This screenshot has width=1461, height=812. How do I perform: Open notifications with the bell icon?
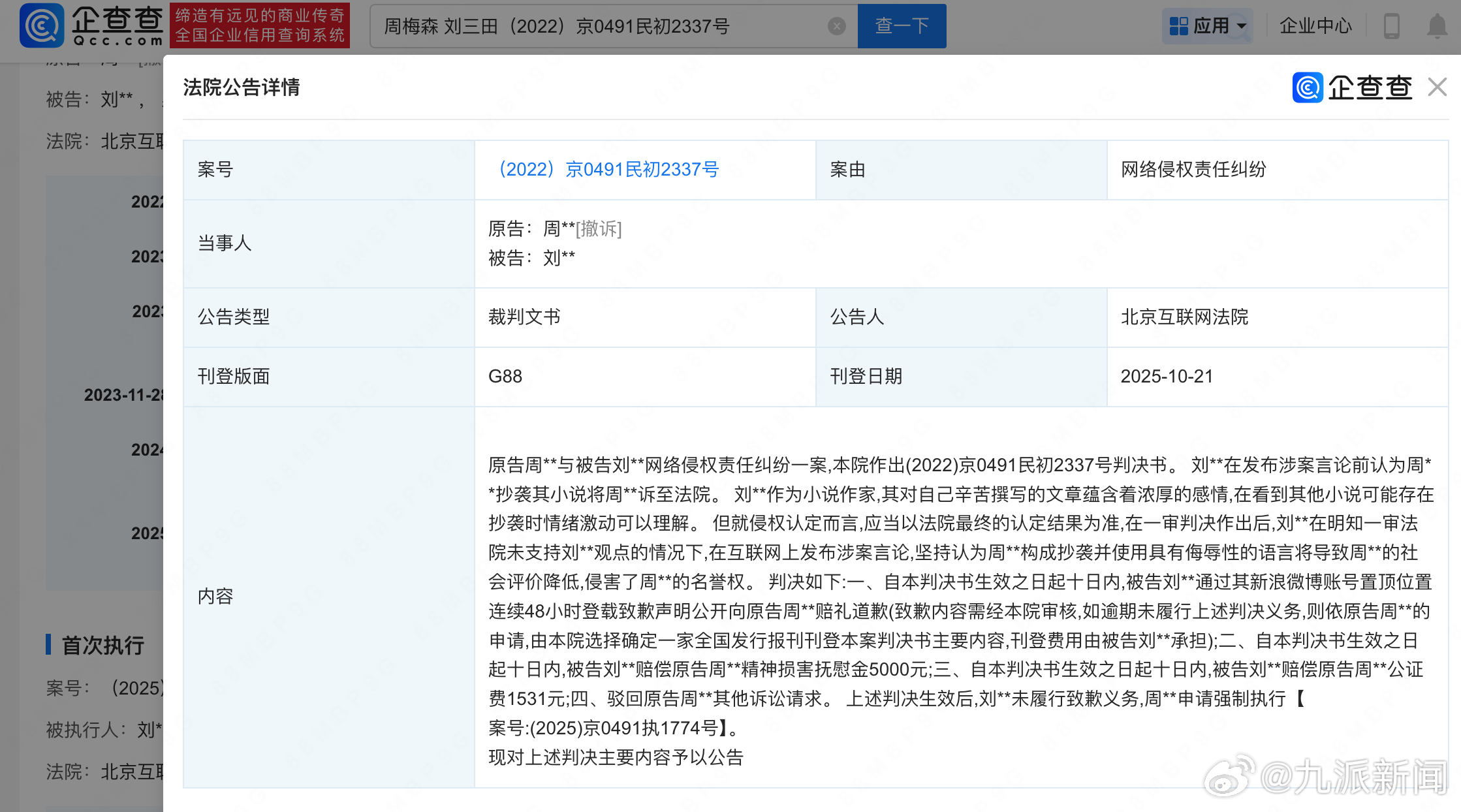tap(1437, 26)
